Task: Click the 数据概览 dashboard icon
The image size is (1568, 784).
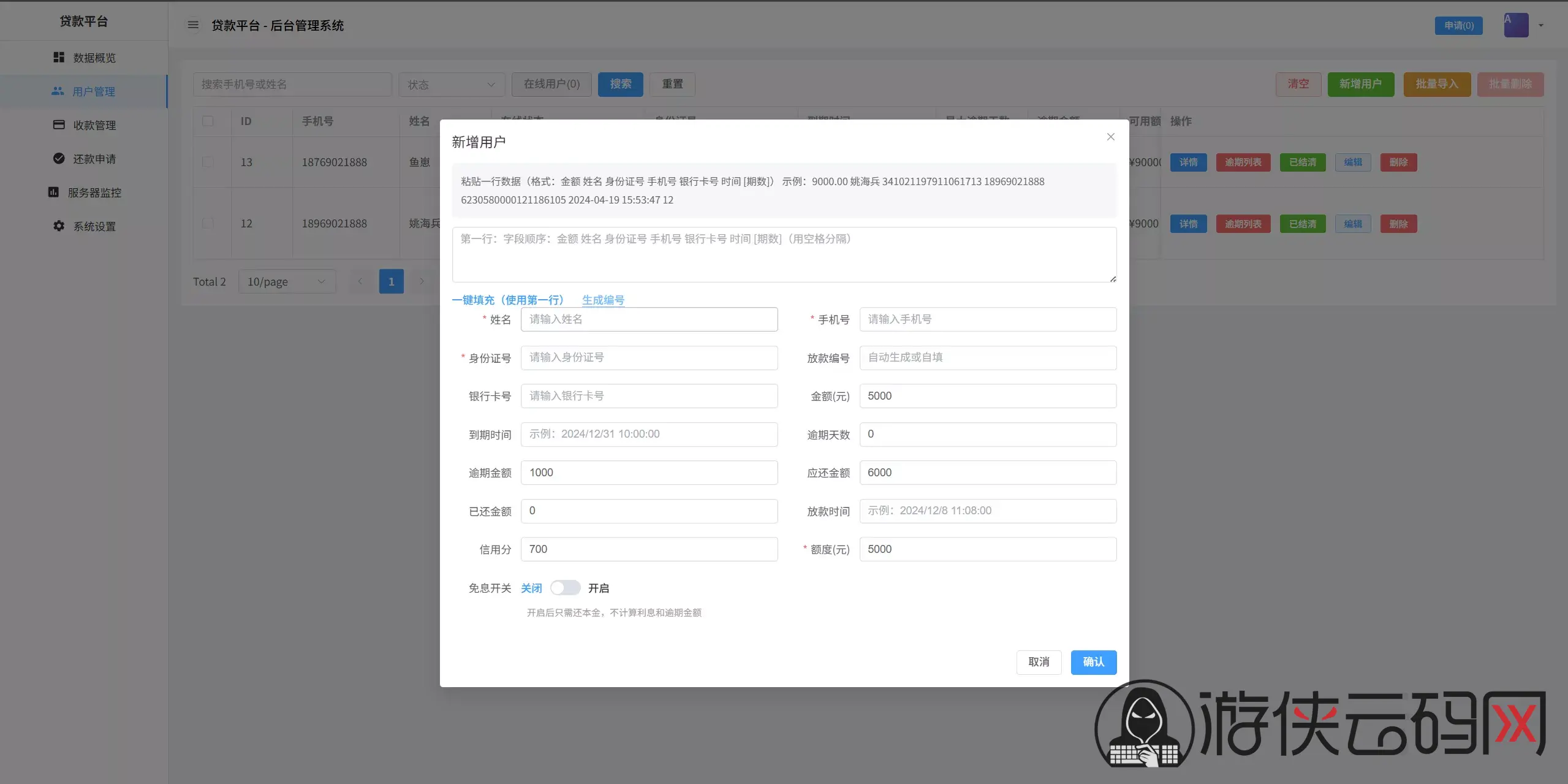Action: point(59,57)
